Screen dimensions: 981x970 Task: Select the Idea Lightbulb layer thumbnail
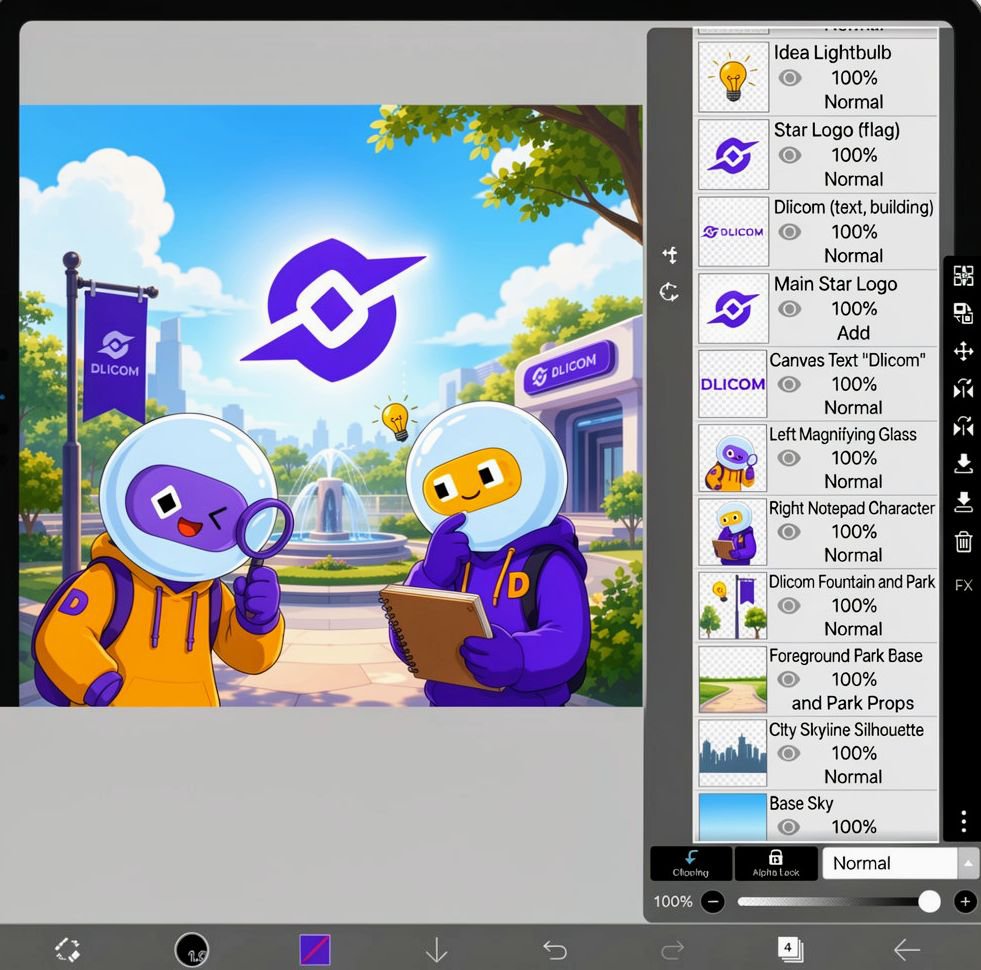click(733, 77)
